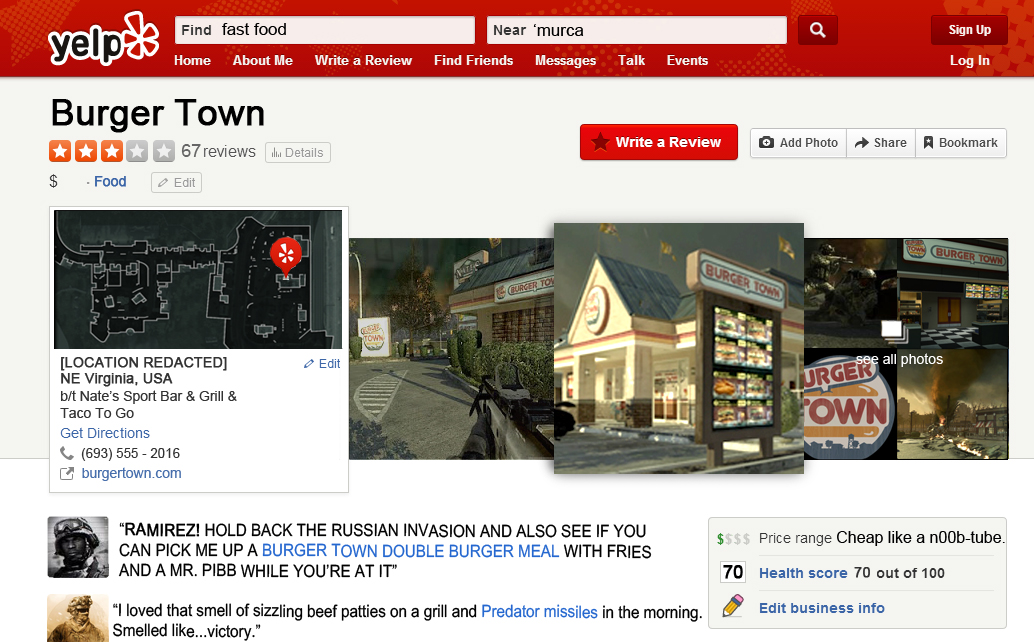Click the Sign Up button
Screen dimensions: 1034x642
click(x=969, y=30)
